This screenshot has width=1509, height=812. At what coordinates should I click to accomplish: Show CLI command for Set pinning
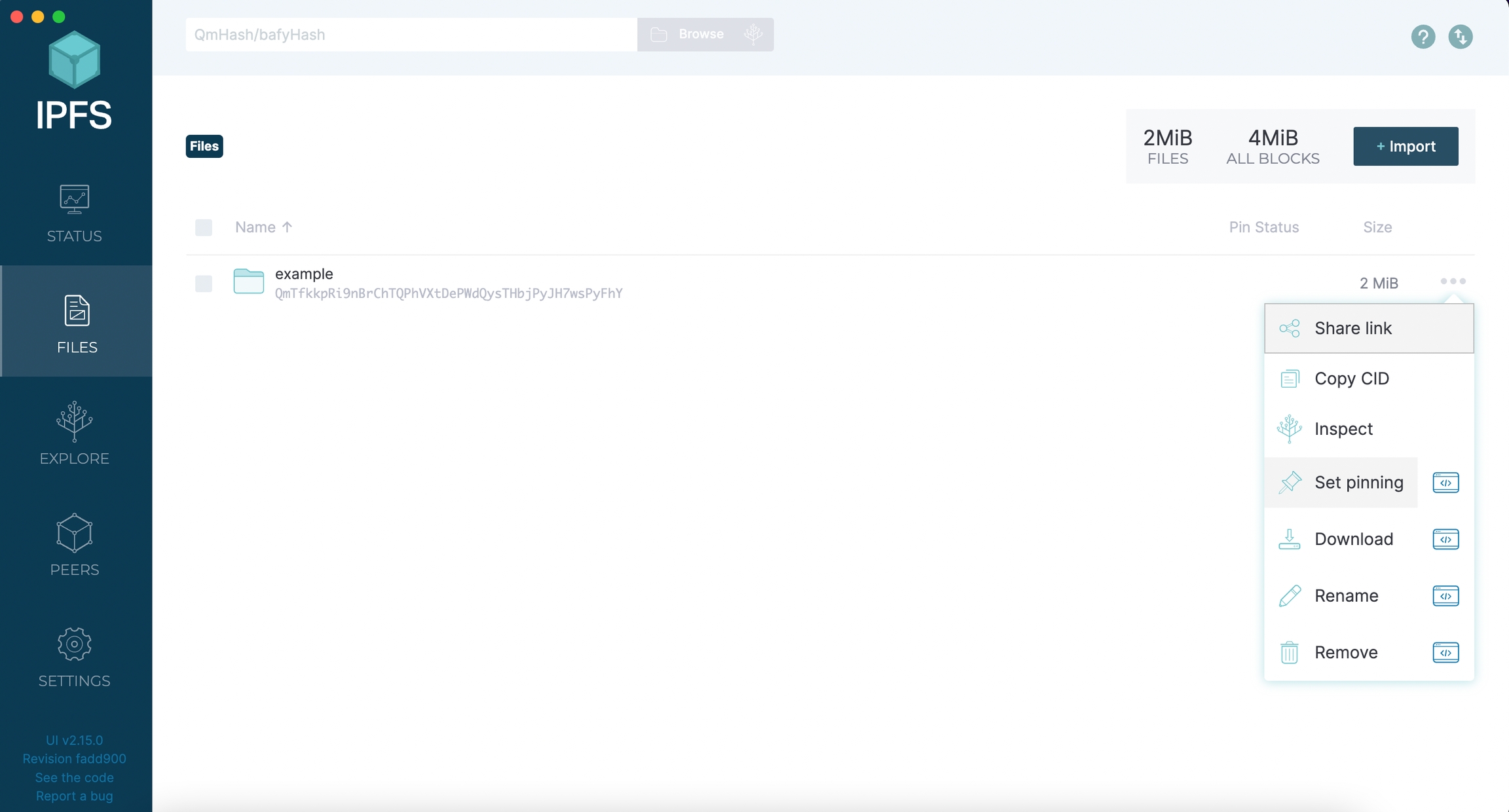pos(1445,483)
